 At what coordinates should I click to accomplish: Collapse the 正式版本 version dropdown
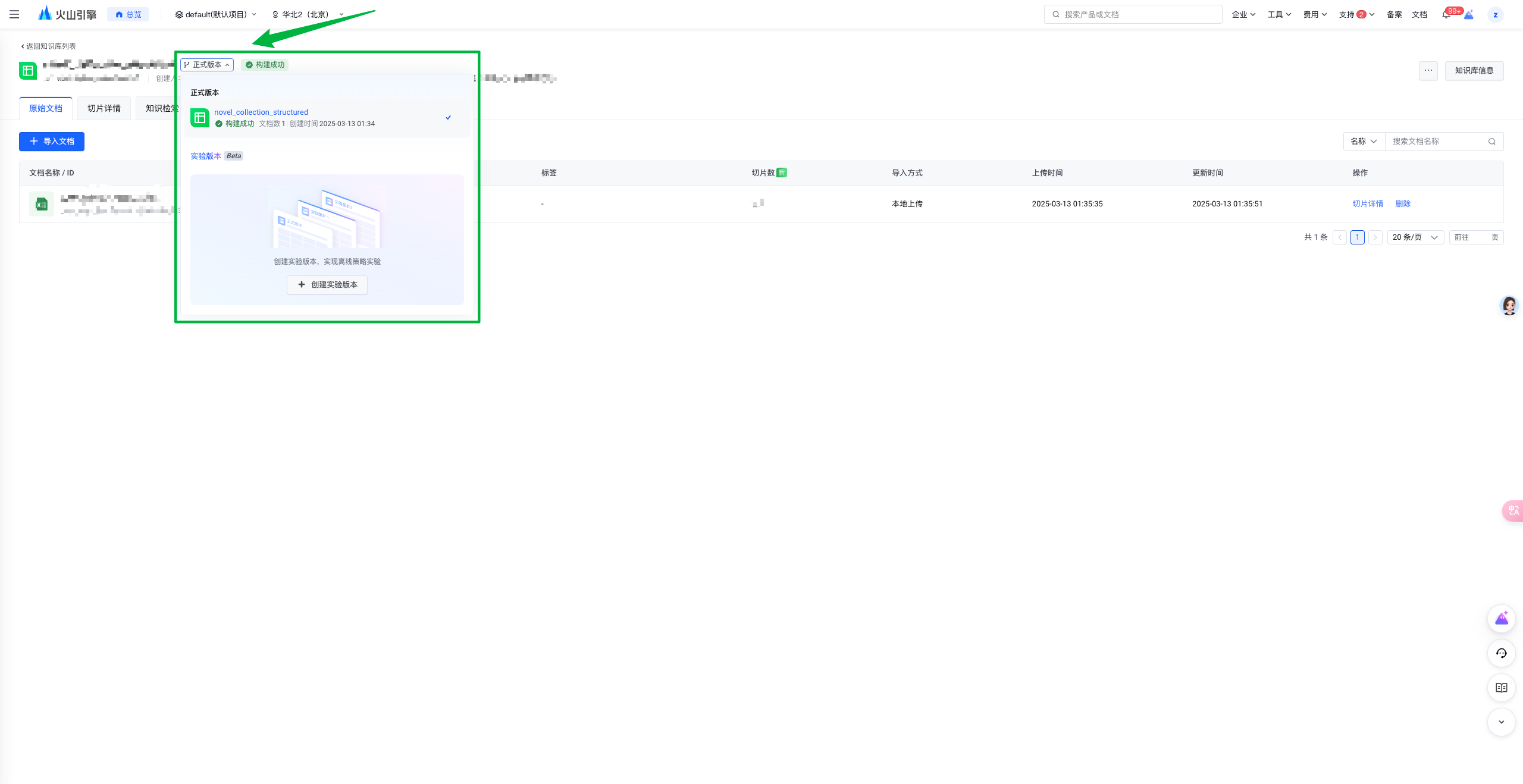point(206,65)
